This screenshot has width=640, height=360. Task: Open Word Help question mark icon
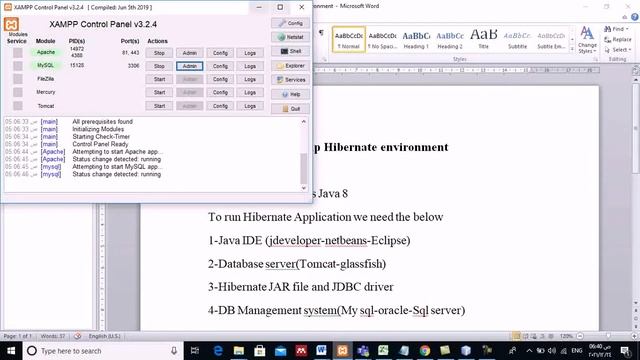(x=635, y=17)
